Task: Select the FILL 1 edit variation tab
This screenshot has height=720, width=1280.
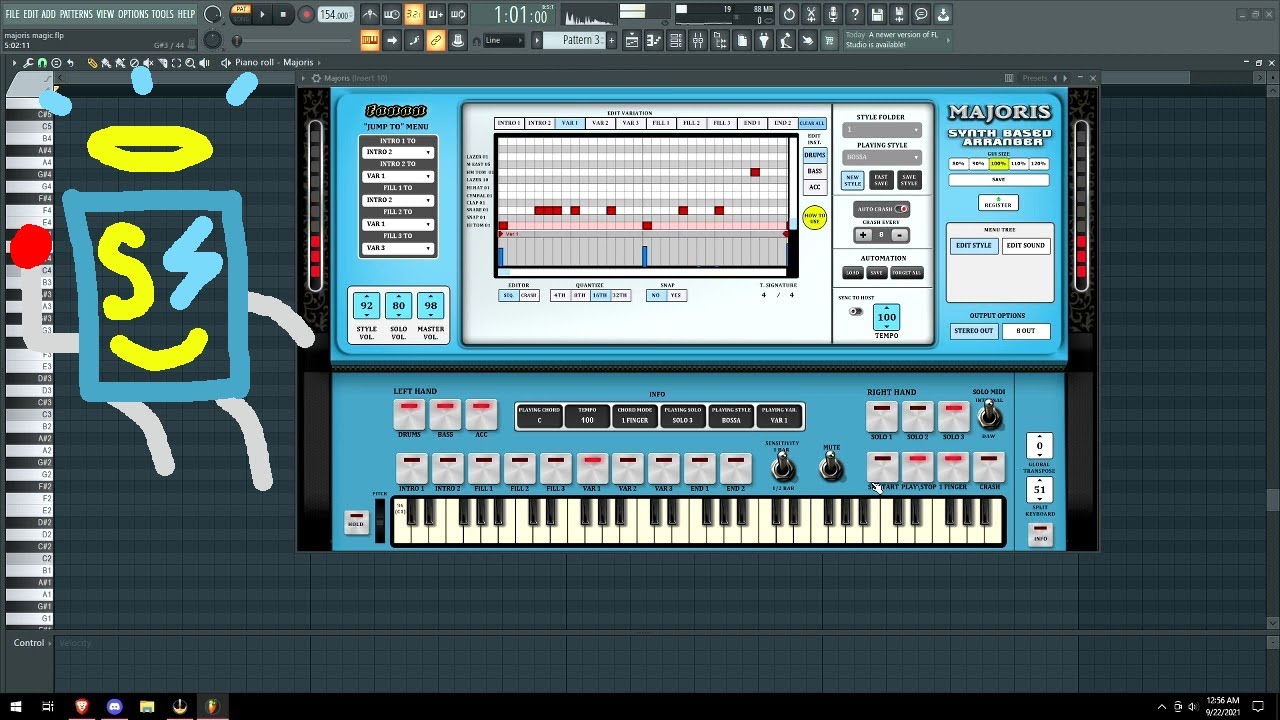Action: point(661,123)
